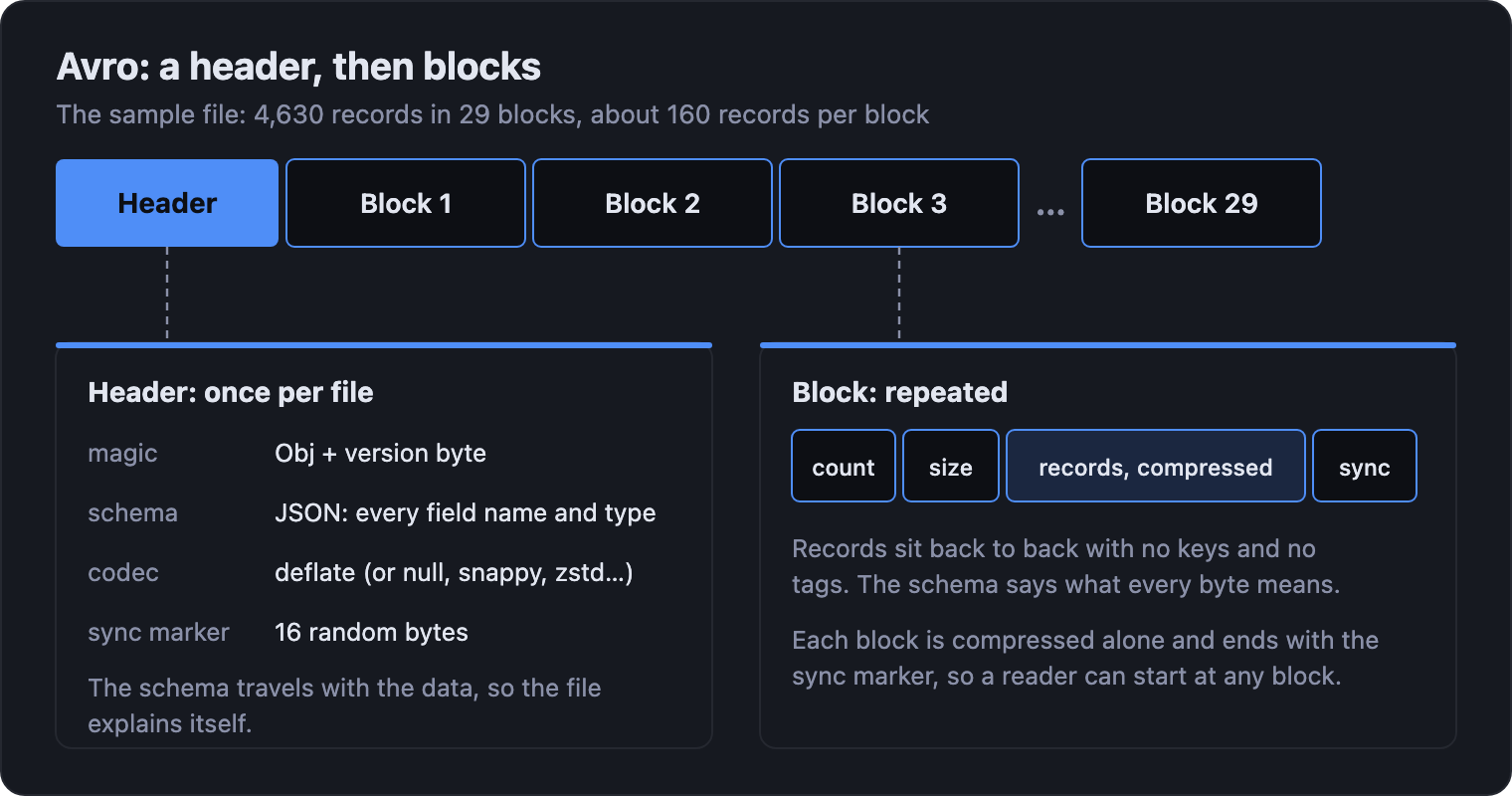
Task: Select the blue Header box
Action: click(167, 203)
